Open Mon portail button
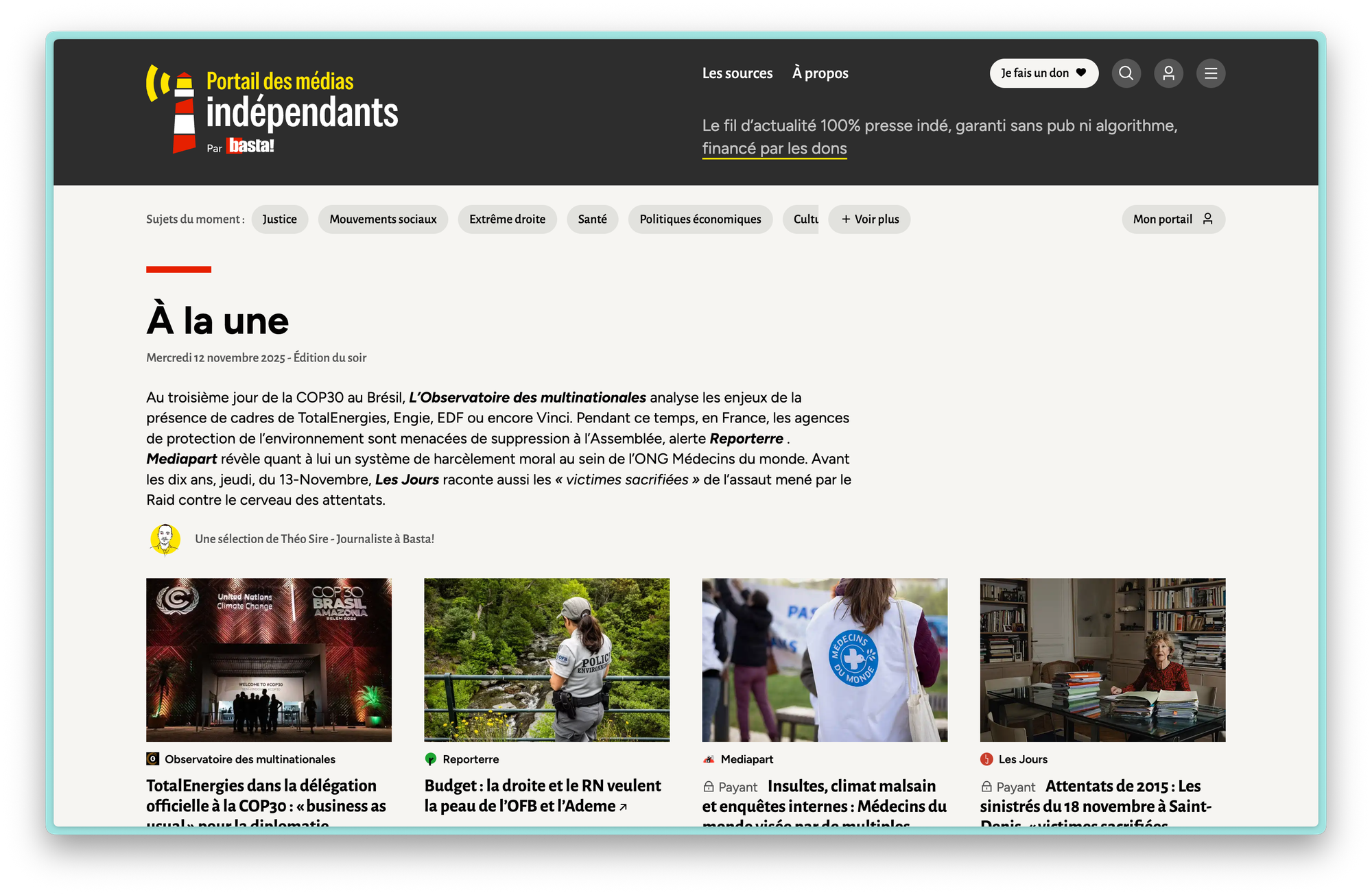This screenshot has width=1372, height=895. click(1173, 219)
